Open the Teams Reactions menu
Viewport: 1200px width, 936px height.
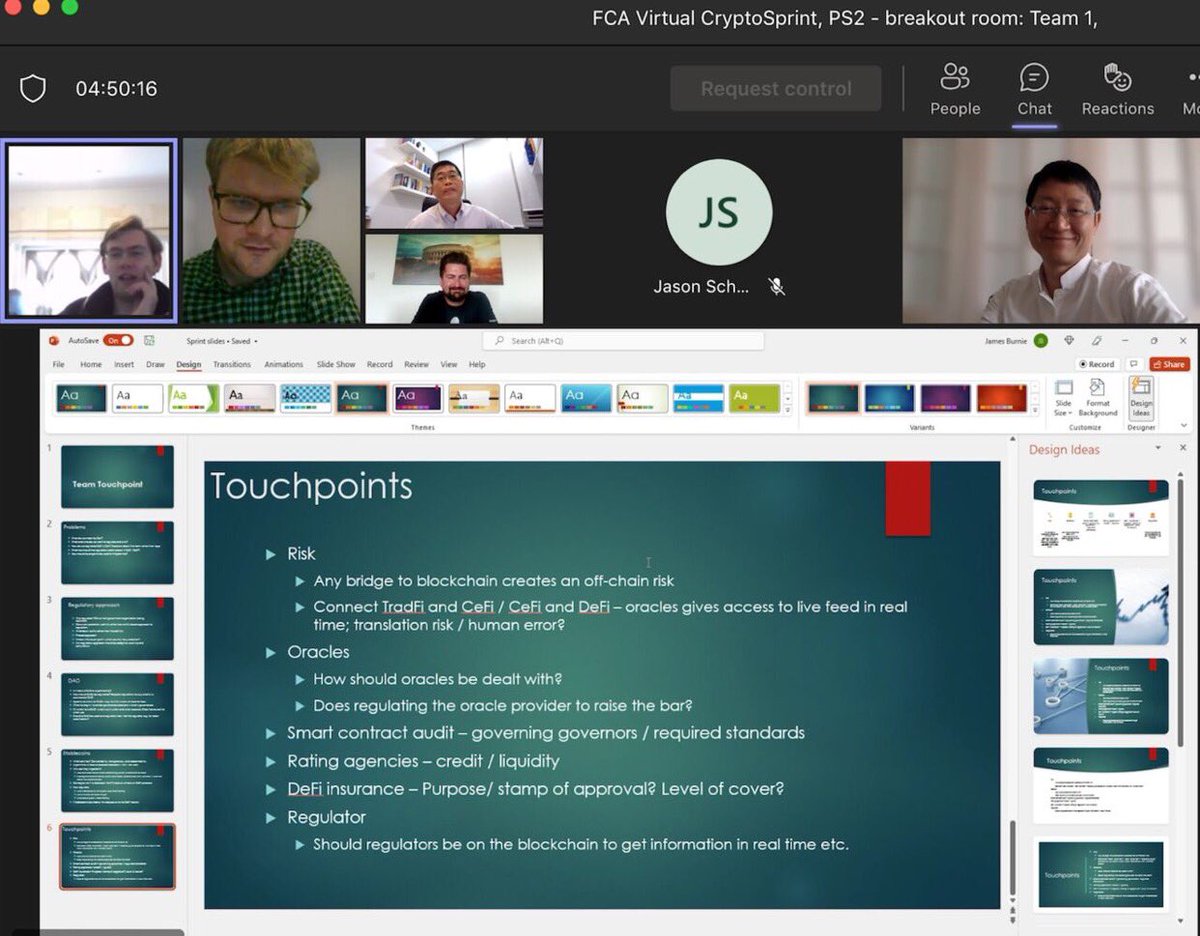point(1117,89)
